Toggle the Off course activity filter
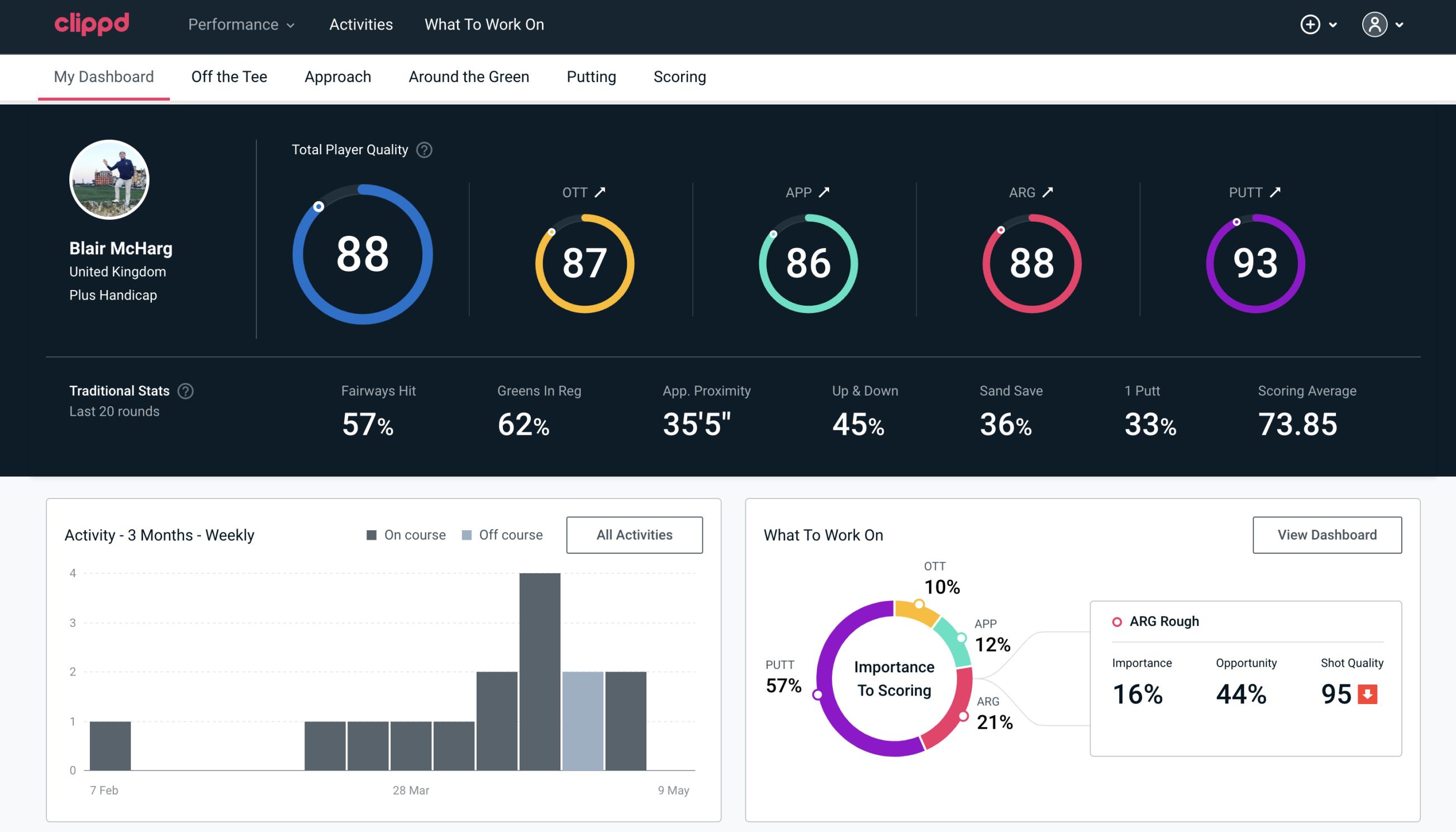Screen dimensions: 1456x832 (501, 535)
